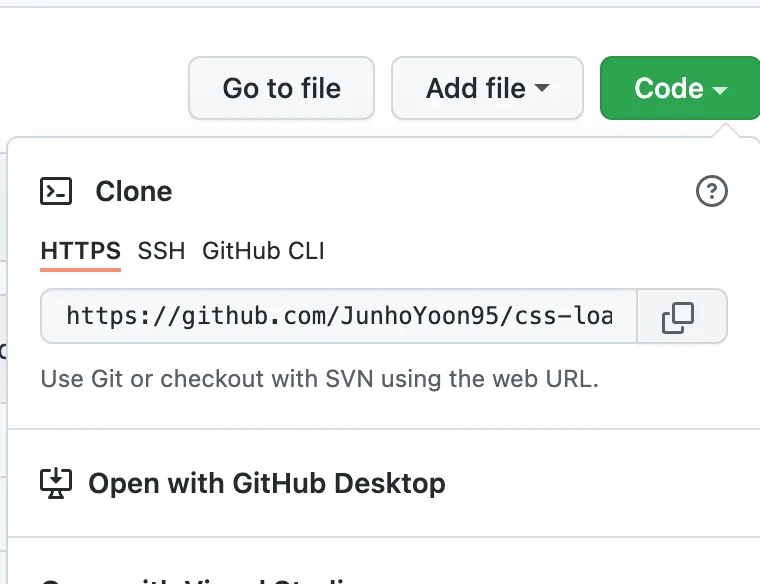Click the white caret on Code button
Viewport: 760px width, 584px height.
coord(720,90)
